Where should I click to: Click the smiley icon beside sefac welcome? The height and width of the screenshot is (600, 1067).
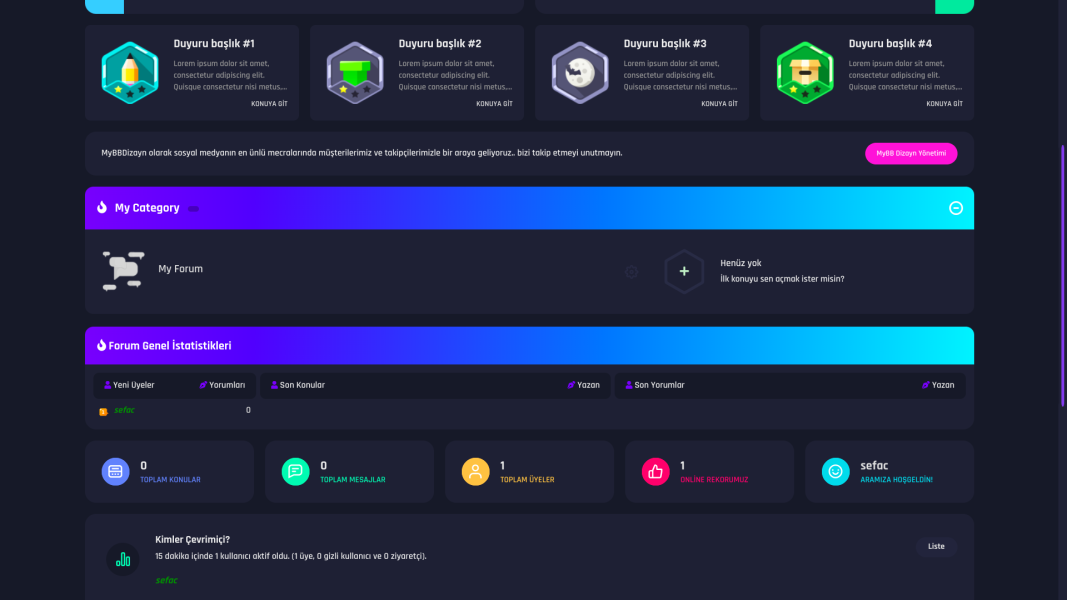tap(836, 472)
